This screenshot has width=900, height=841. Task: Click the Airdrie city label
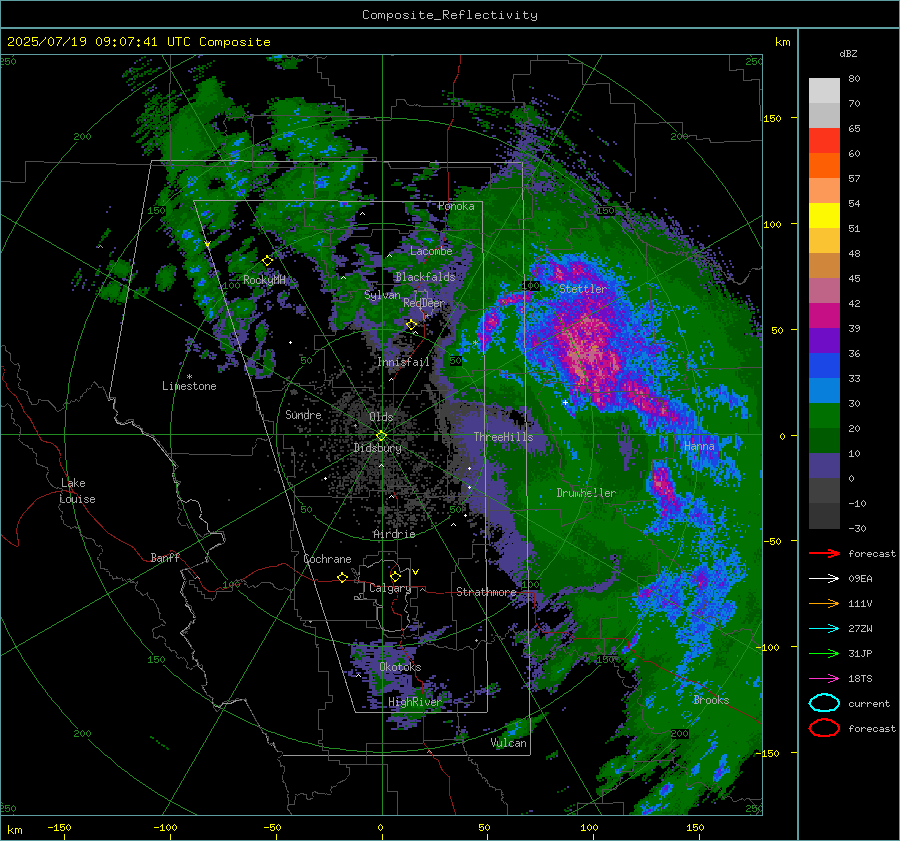[394, 534]
